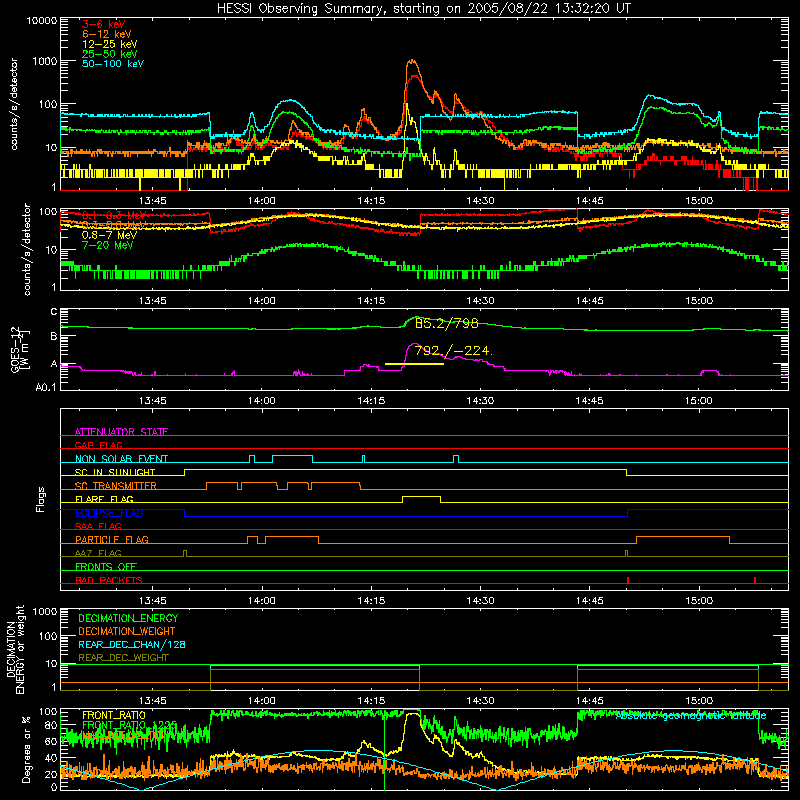Select the FLARE_FLAG label

coord(104,499)
